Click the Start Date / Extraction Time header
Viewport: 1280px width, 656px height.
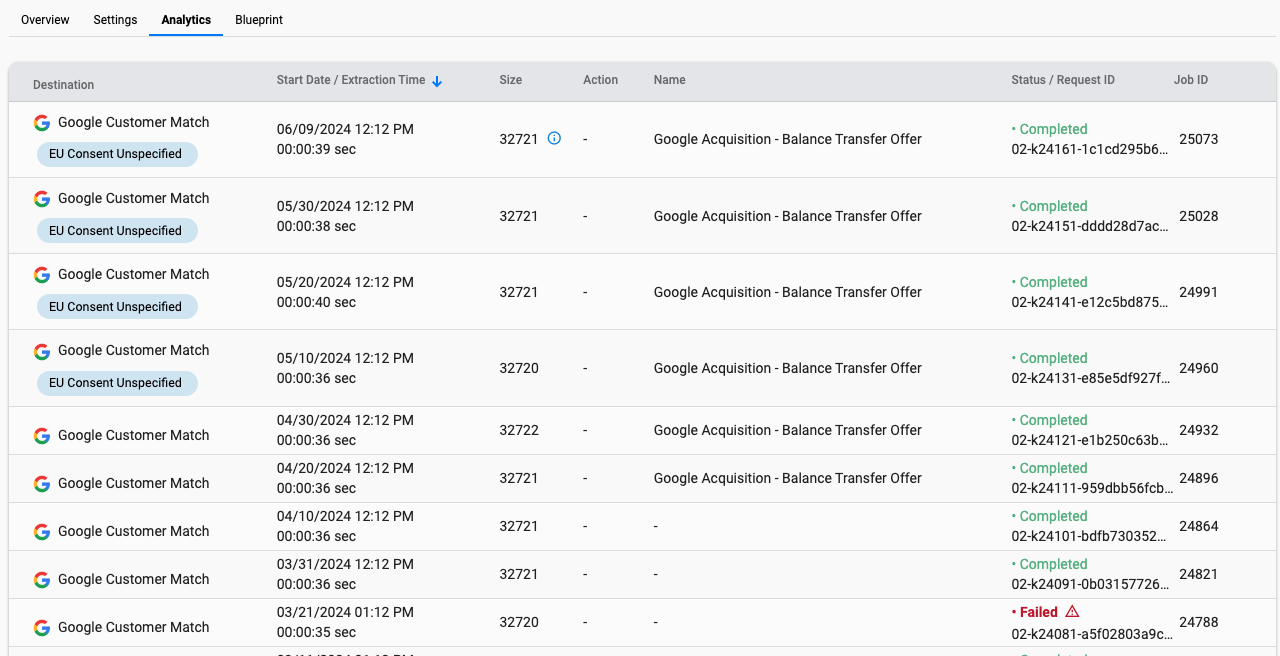tap(351, 80)
